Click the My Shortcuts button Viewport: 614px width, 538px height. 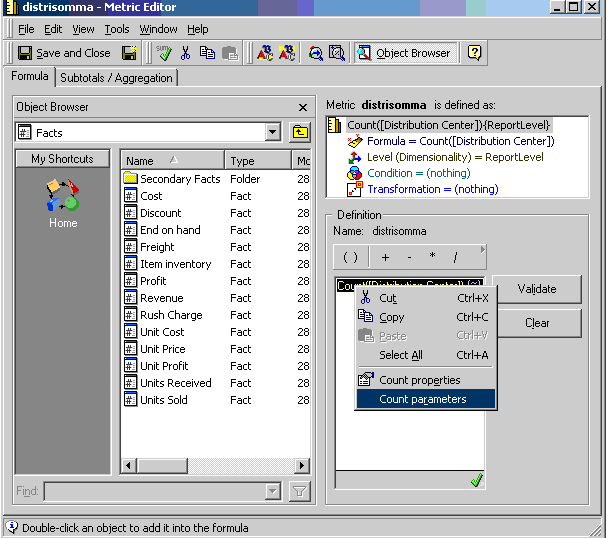point(63,159)
